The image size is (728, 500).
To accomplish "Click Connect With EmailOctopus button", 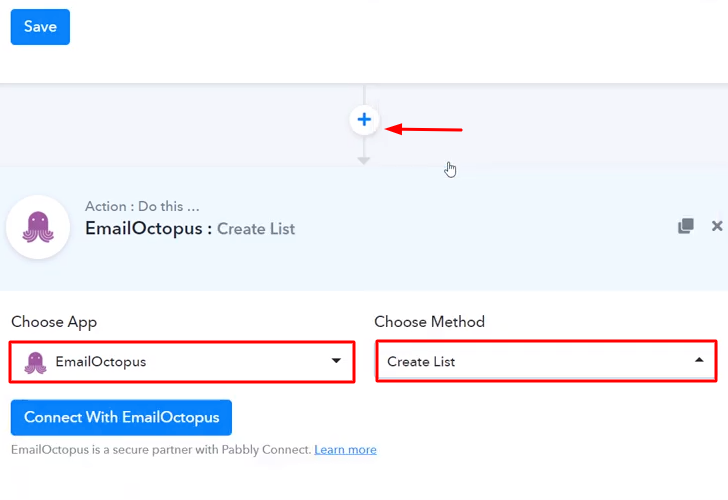I will tap(121, 417).
